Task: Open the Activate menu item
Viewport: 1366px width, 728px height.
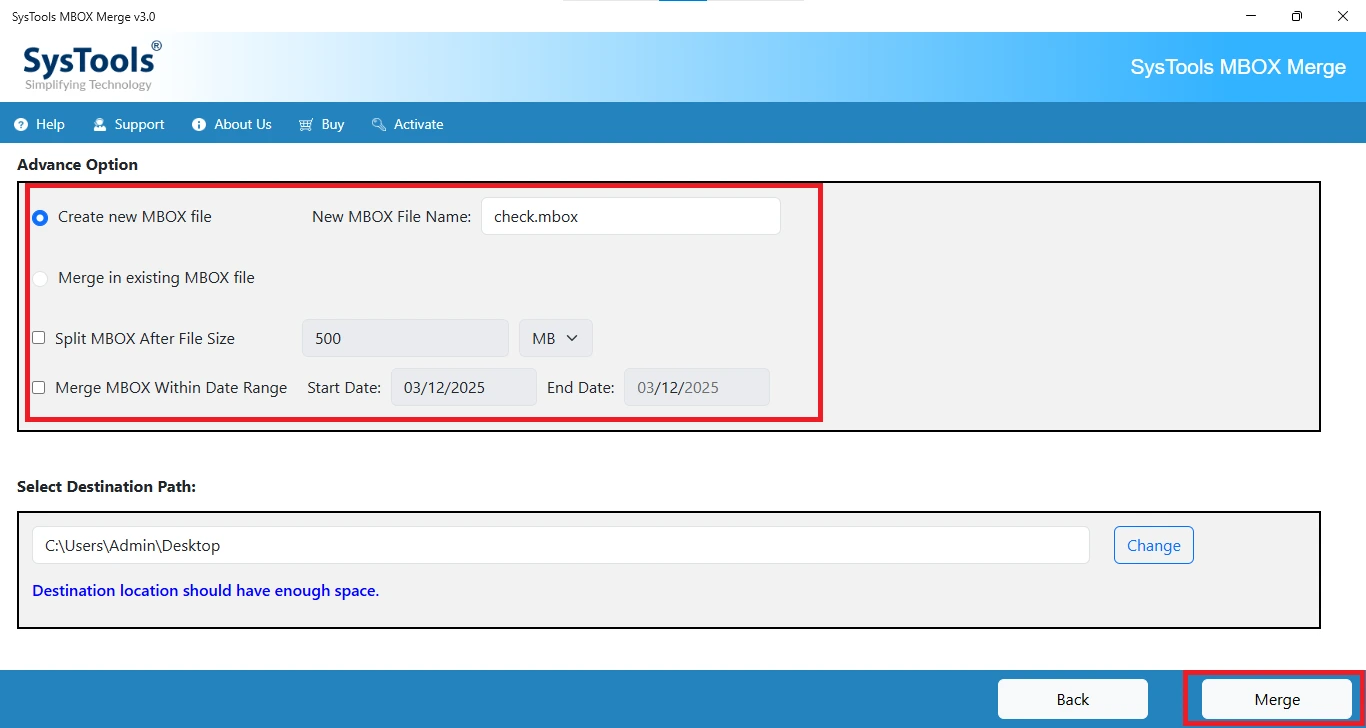Action: [x=408, y=125]
